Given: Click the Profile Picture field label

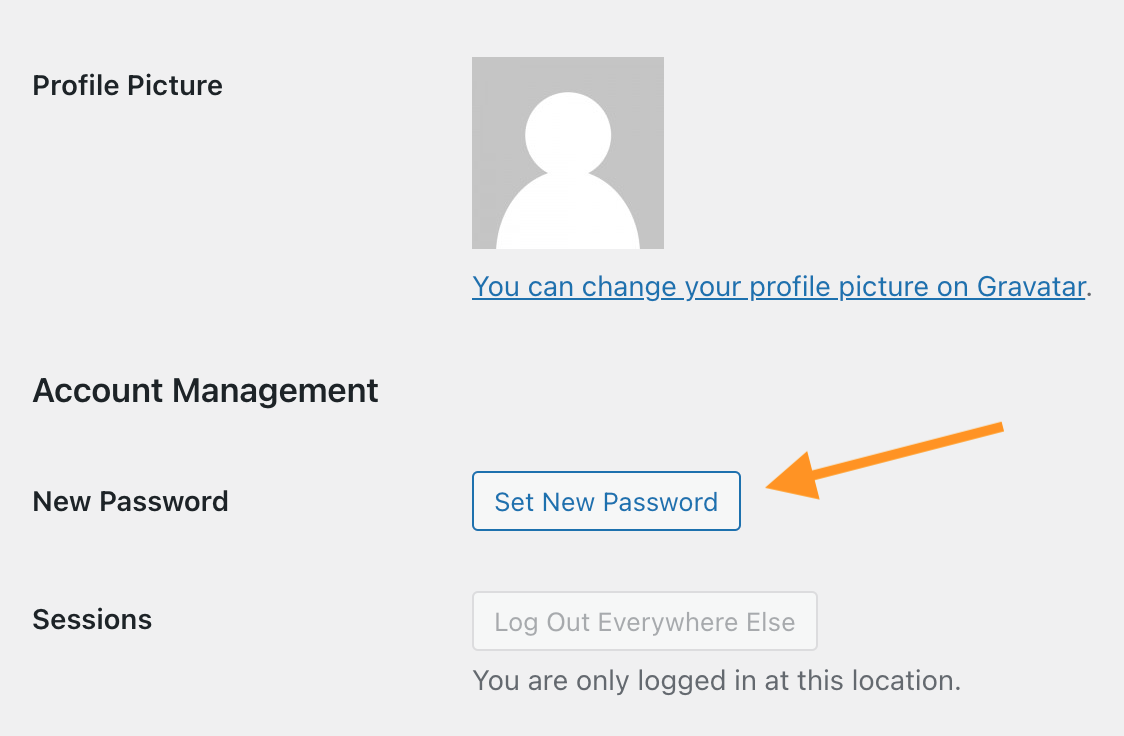Looking at the screenshot, I should tap(127, 85).
